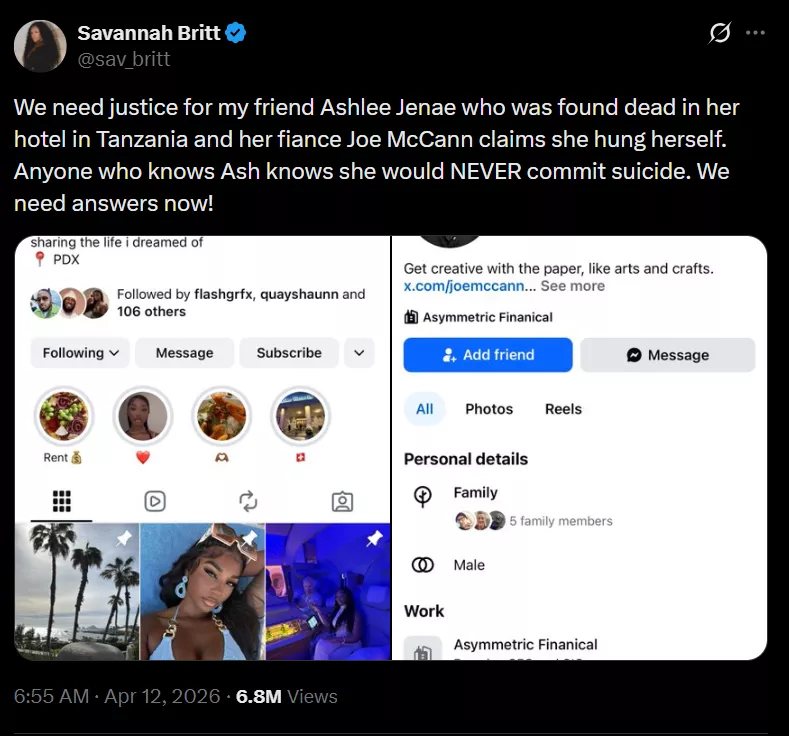Image resolution: width=789 pixels, height=736 pixels.
Task: Click the Male gender icon
Action: point(423,565)
